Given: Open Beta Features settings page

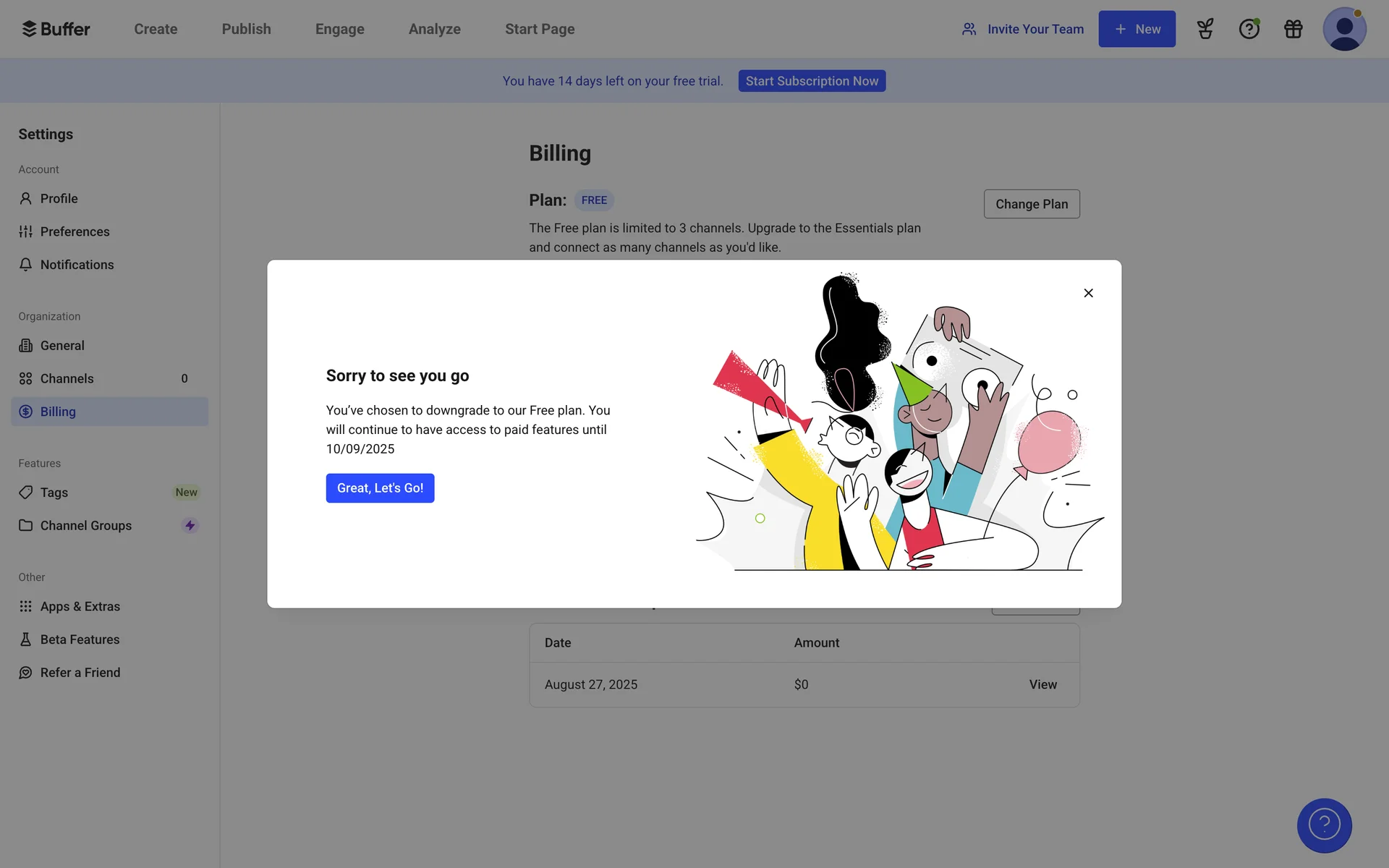Looking at the screenshot, I should pyautogui.click(x=80, y=639).
